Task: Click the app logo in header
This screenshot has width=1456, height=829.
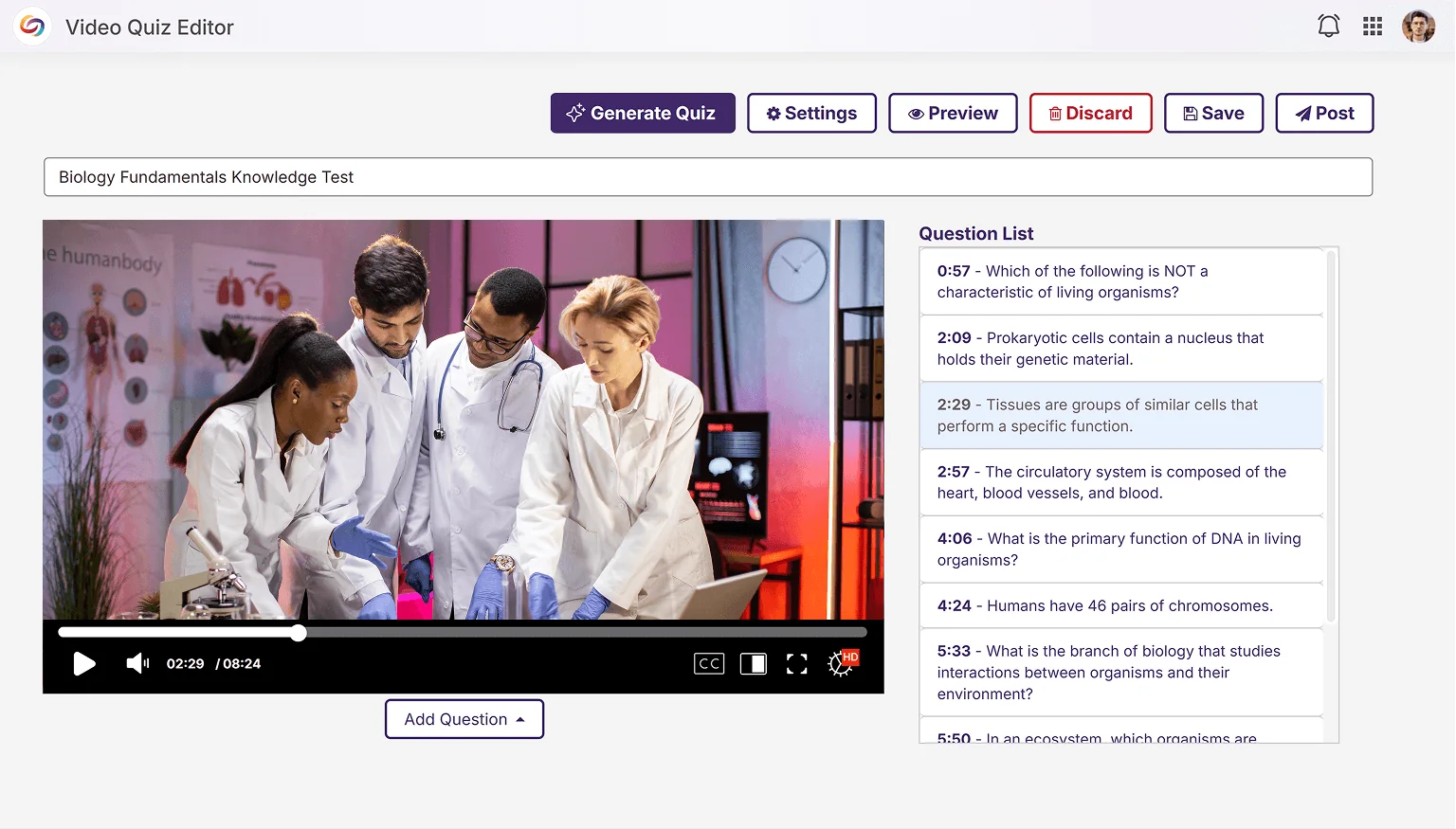Action: pos(32,27)
